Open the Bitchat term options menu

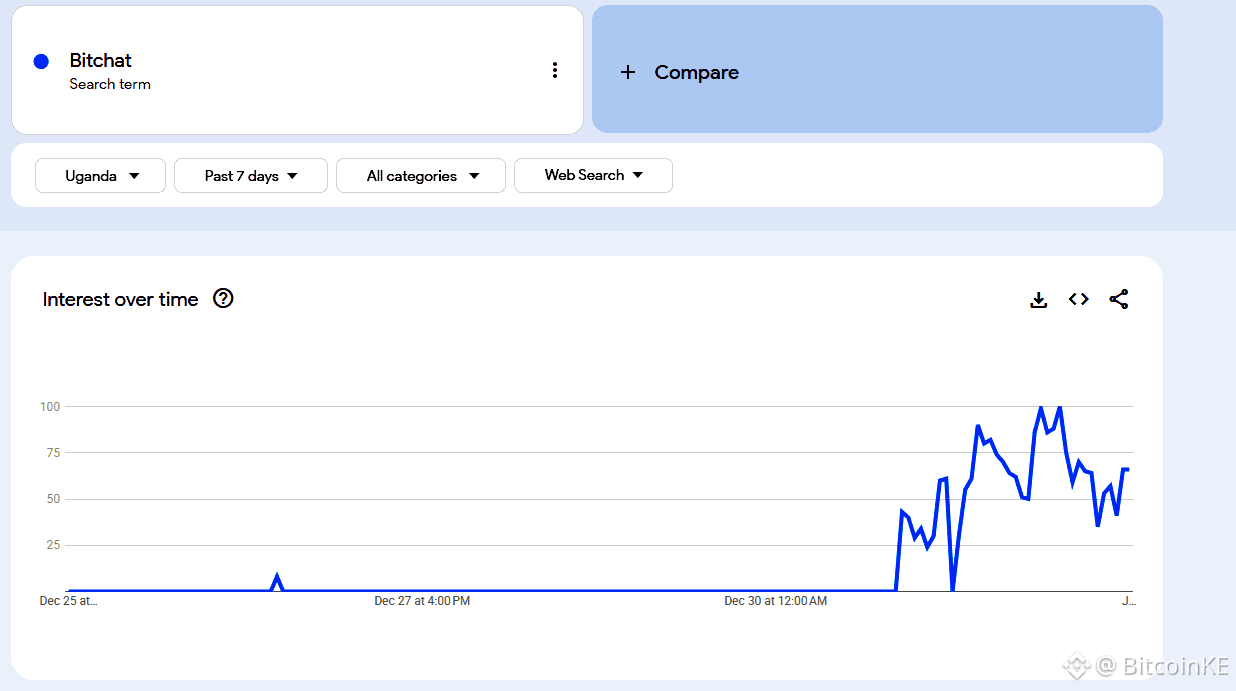tap(555, 70)
